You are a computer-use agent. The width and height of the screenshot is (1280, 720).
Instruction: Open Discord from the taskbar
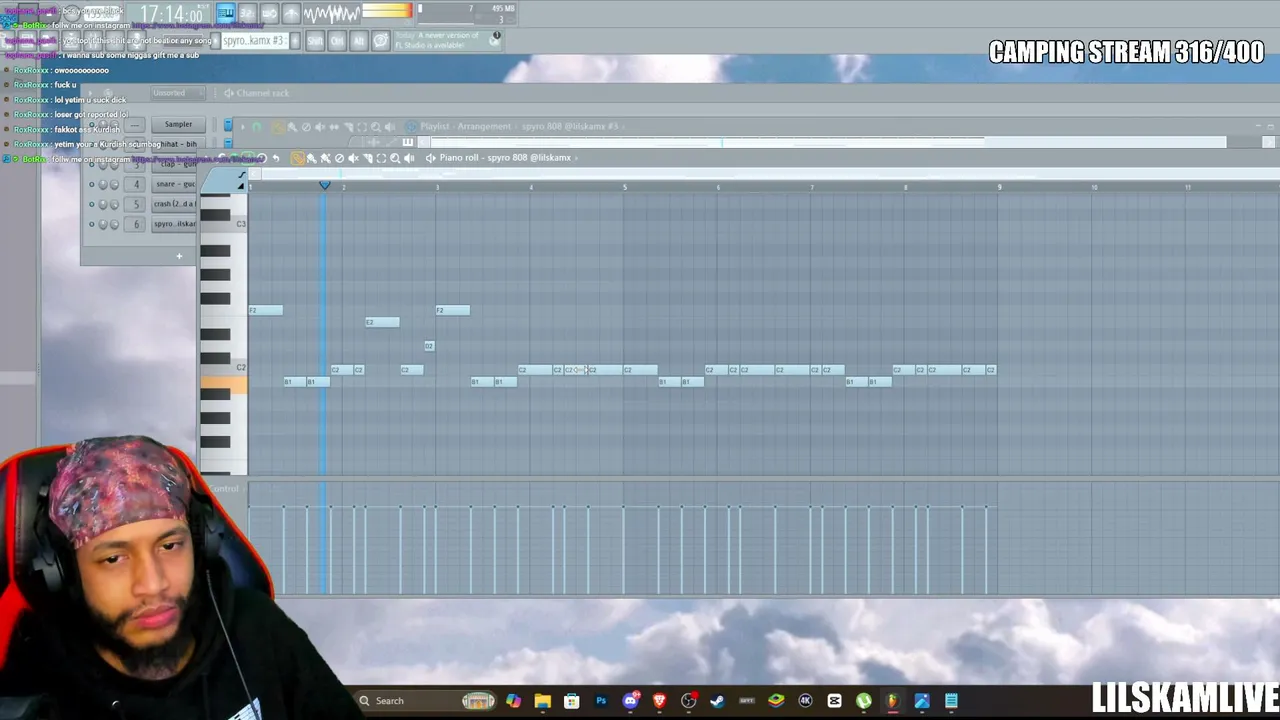630,701
